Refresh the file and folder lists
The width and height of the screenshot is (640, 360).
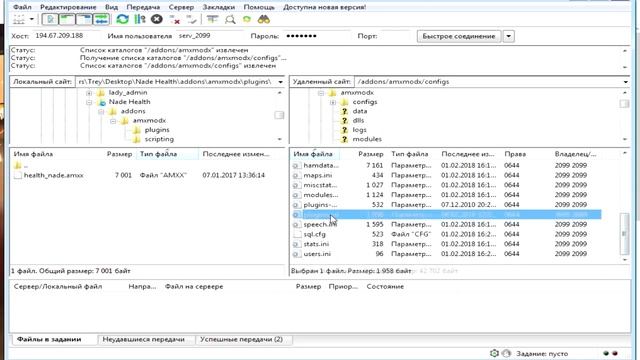(122, 19)
